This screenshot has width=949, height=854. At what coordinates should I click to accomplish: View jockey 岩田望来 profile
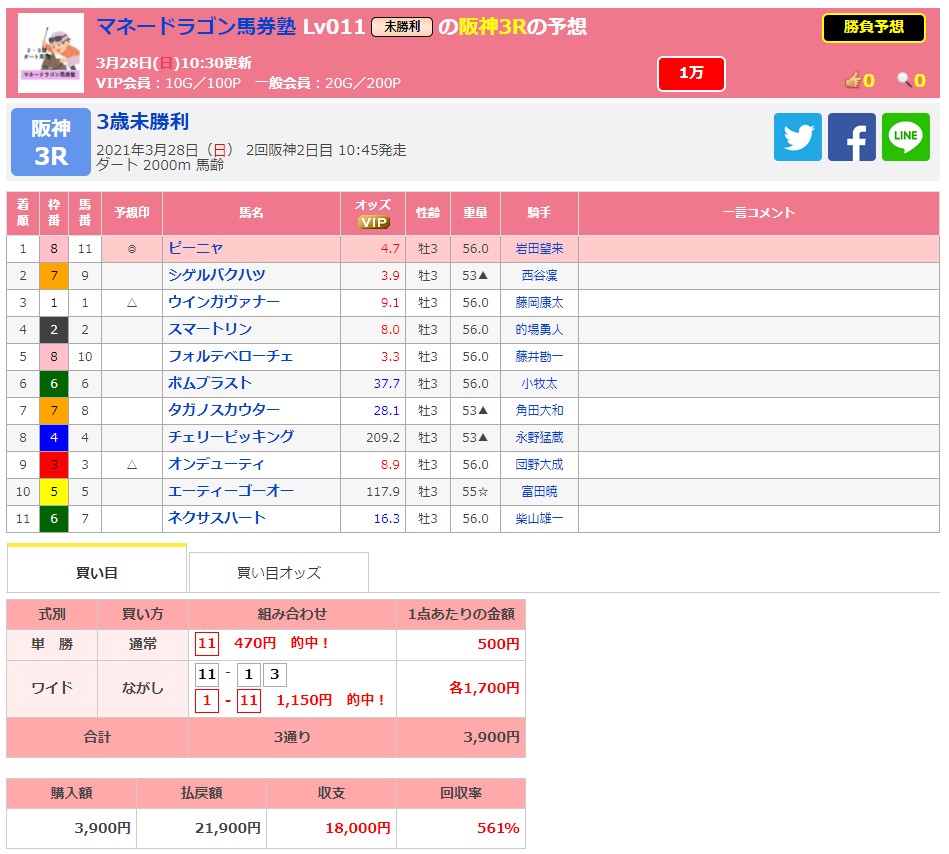[x=539, y=248]
